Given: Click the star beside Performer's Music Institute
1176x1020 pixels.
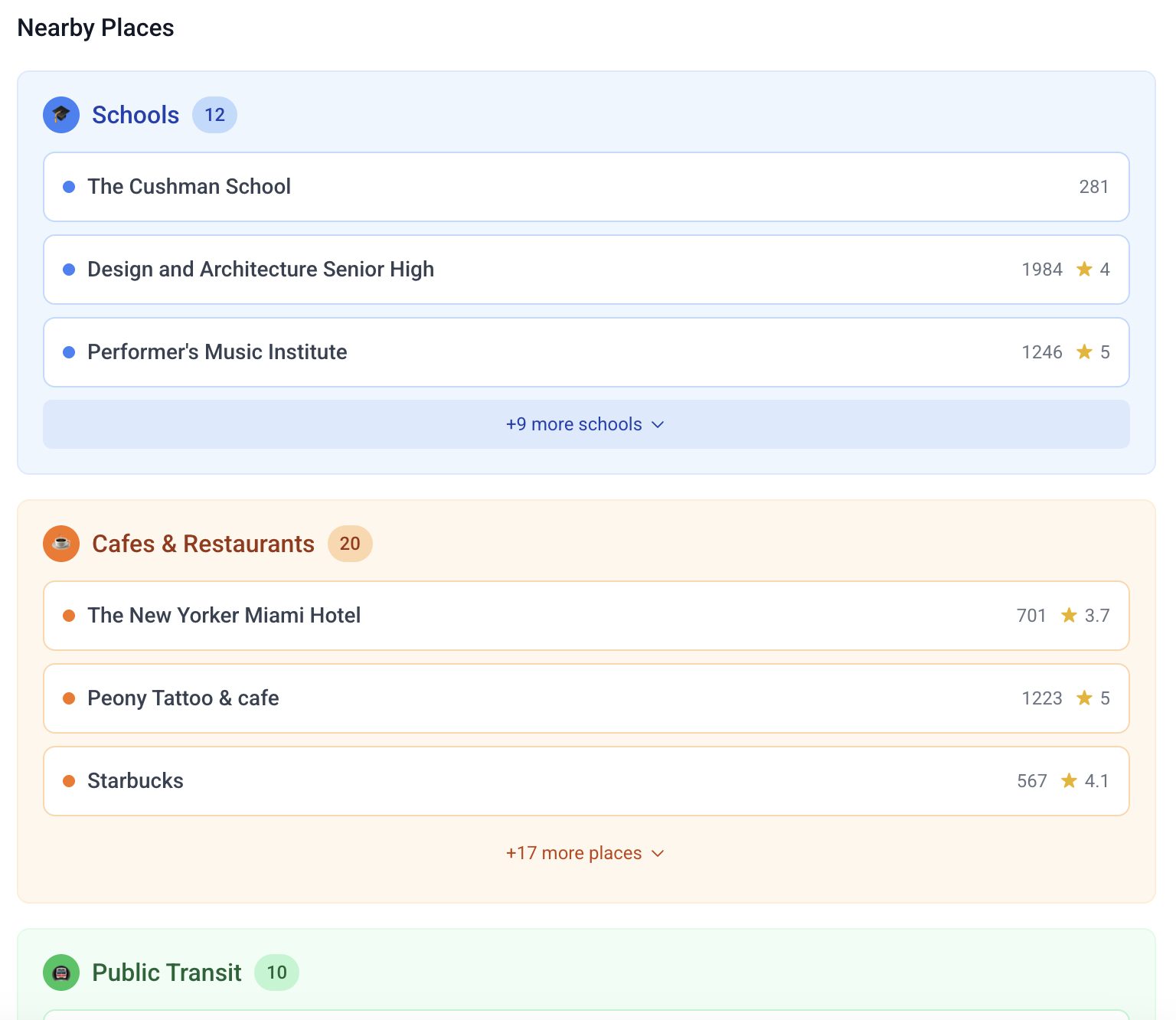Looking at the screenshot, I should [1084, 352].
